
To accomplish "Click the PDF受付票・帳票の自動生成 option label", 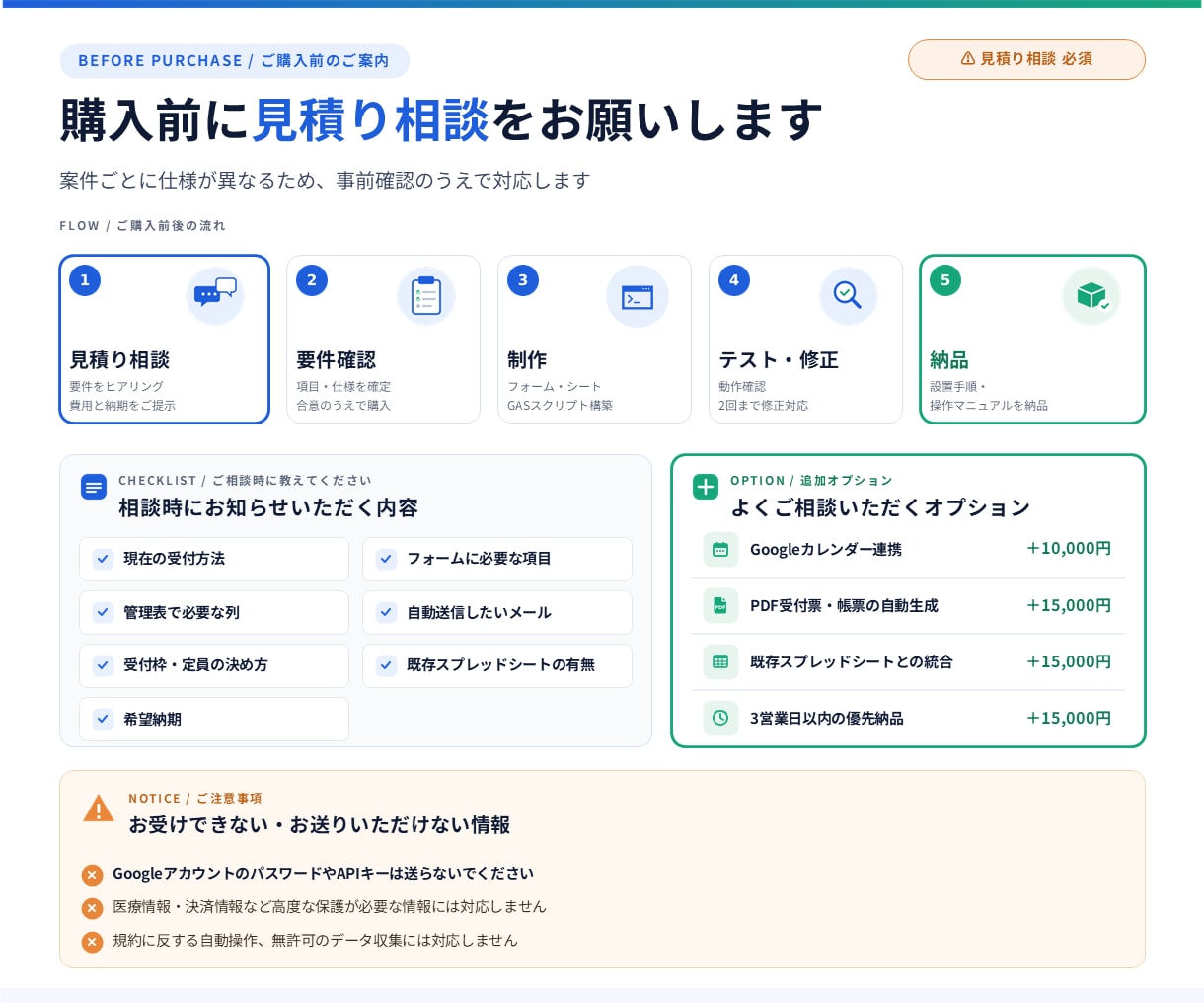I will (844, 606).
